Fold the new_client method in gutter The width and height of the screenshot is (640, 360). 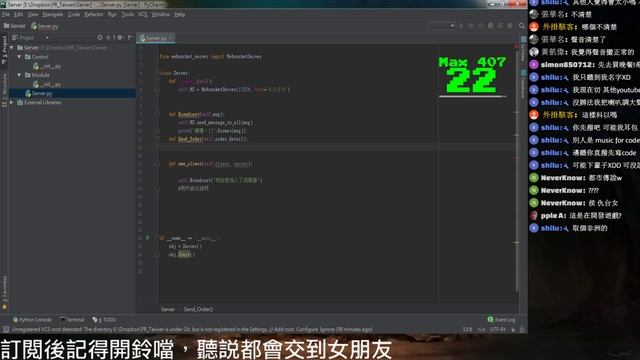click(157, 164)
